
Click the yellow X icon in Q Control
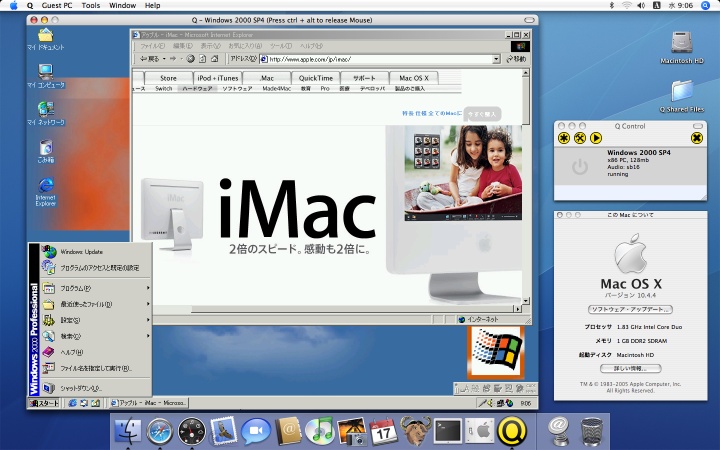click(x=697, y=138)
